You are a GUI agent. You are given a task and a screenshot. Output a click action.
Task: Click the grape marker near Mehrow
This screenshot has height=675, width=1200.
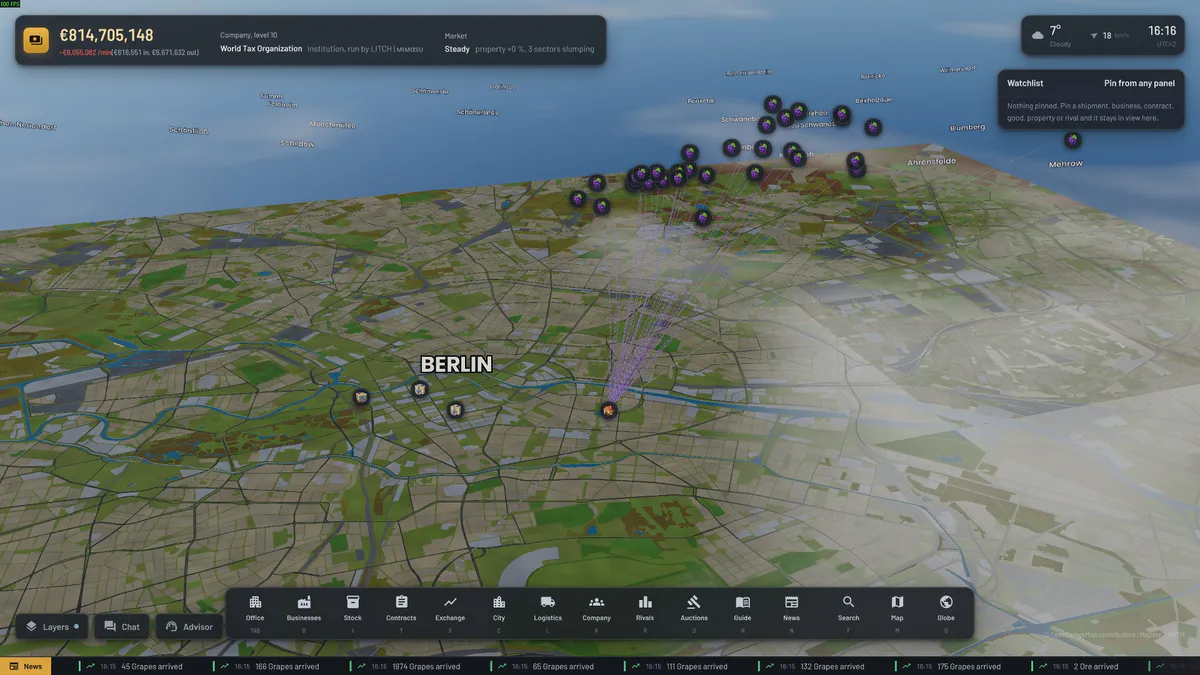tap(1073, 140)
